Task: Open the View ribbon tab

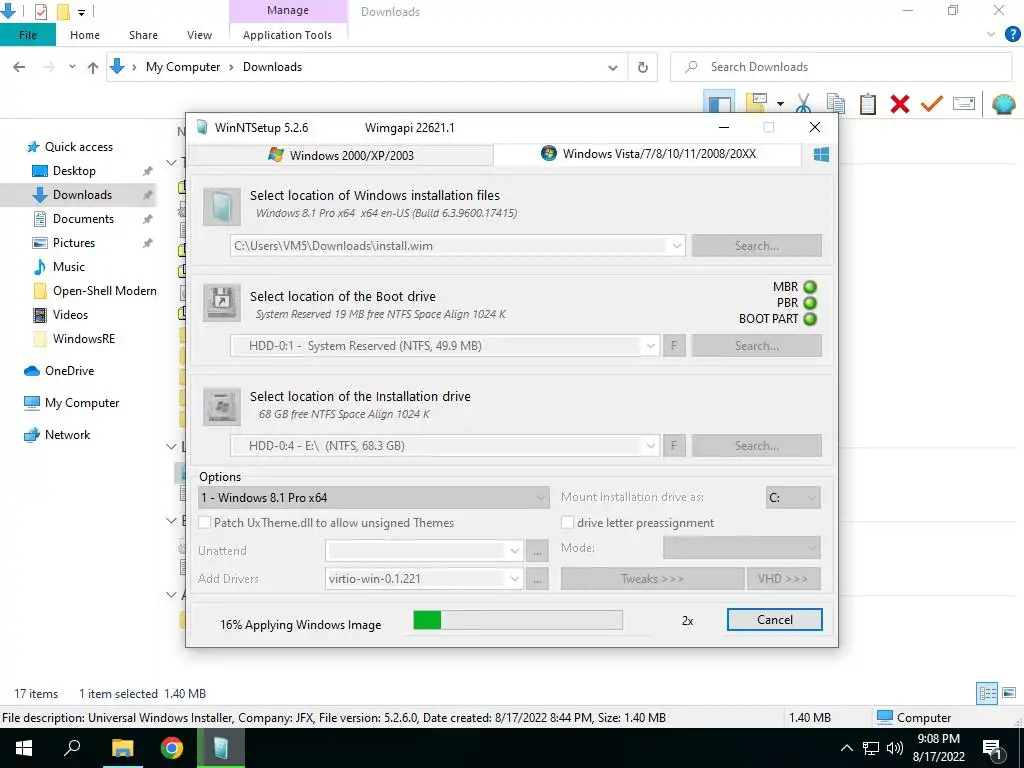Action: tap(199, 35)
